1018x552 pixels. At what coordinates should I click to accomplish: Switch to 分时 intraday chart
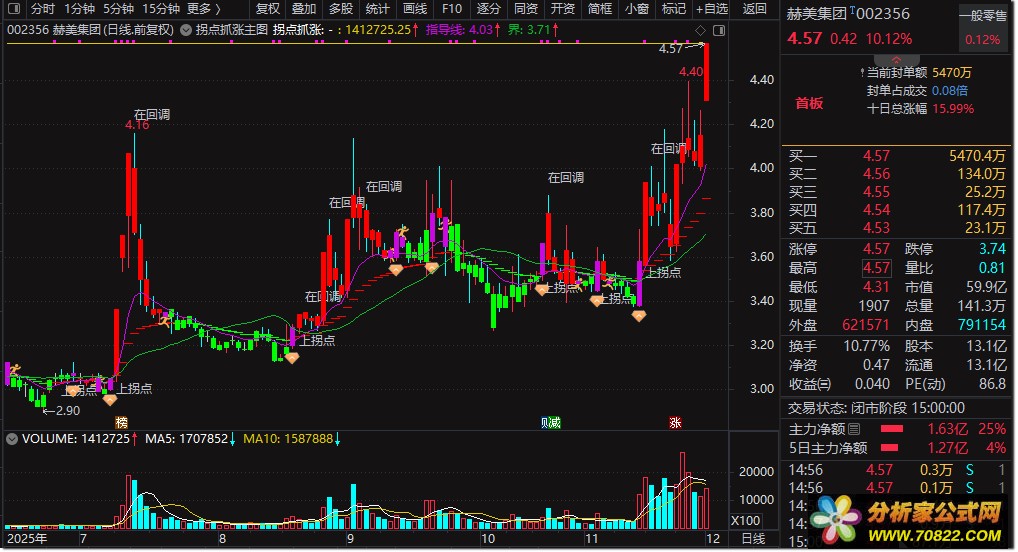[x=43, y=8]
